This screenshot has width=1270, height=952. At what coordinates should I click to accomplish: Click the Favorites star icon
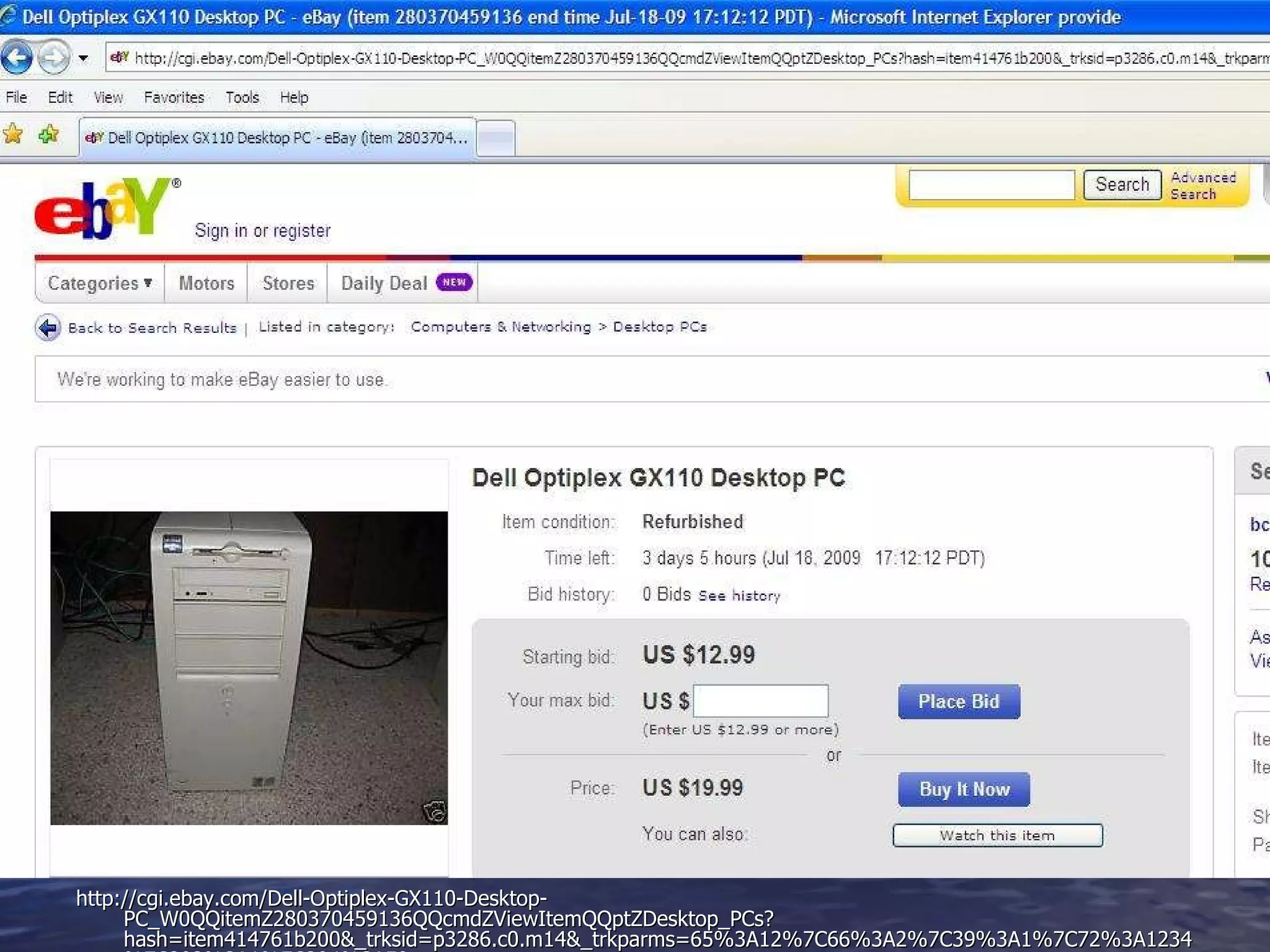click(x=13, y=134)
